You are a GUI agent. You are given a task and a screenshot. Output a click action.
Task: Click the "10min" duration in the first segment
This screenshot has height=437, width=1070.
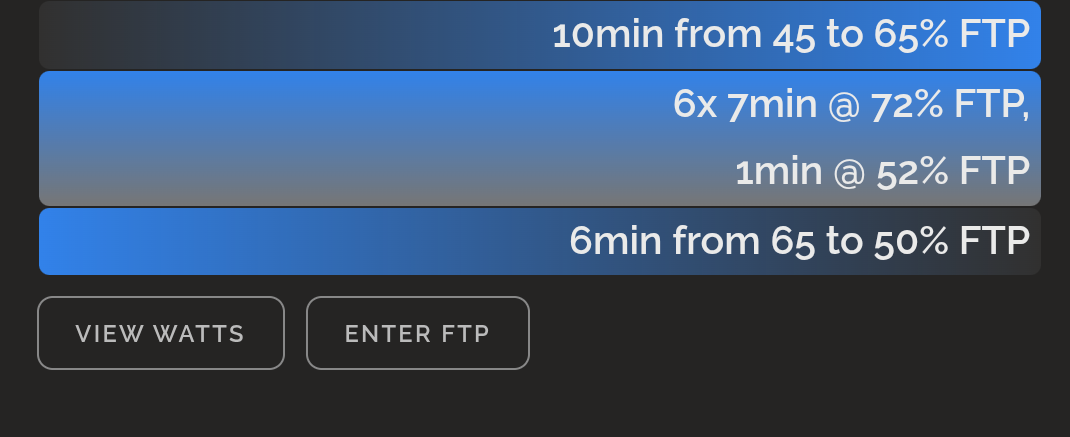(x=608, y=35)
